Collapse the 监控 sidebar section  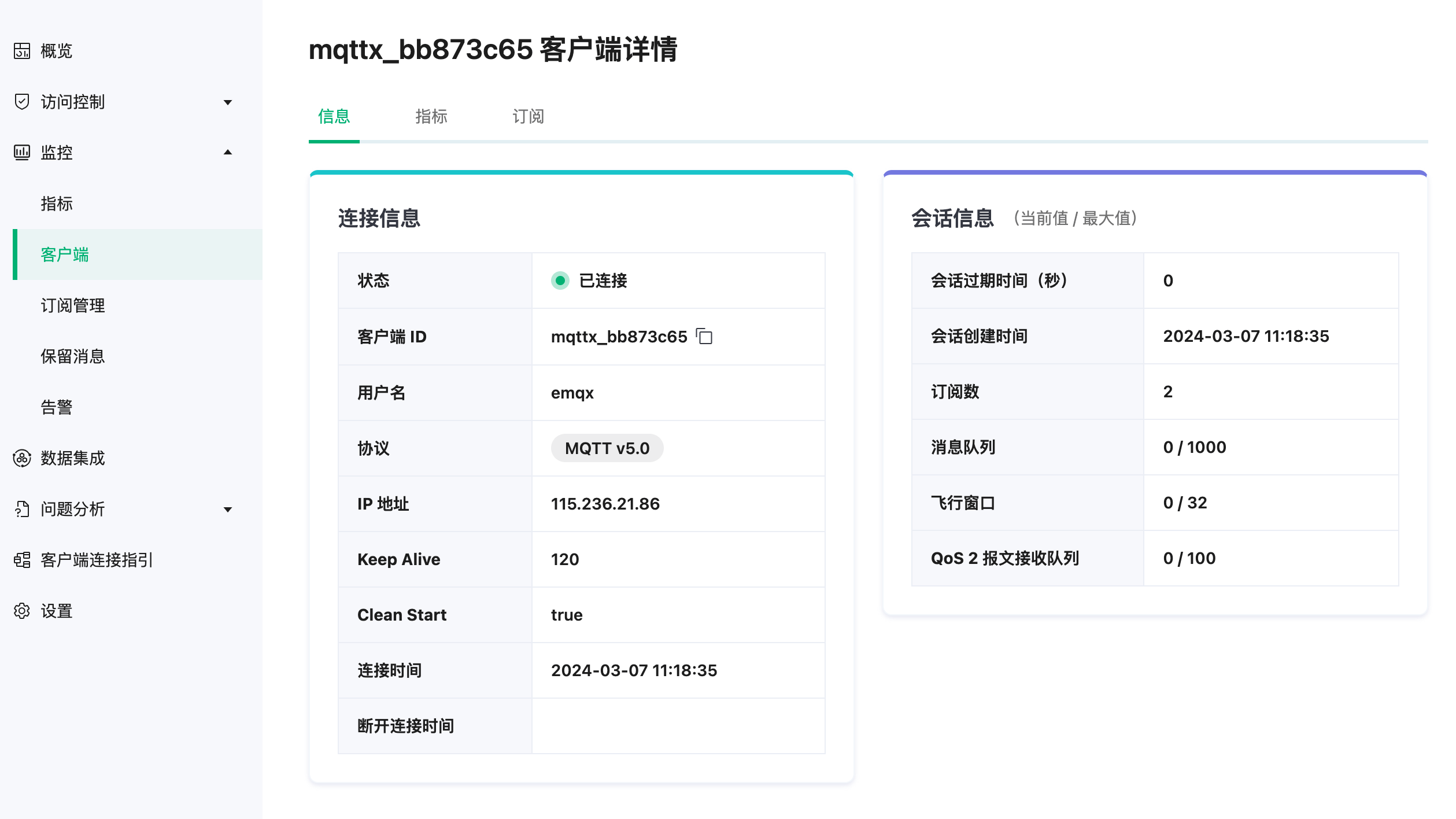coord(229,153)
